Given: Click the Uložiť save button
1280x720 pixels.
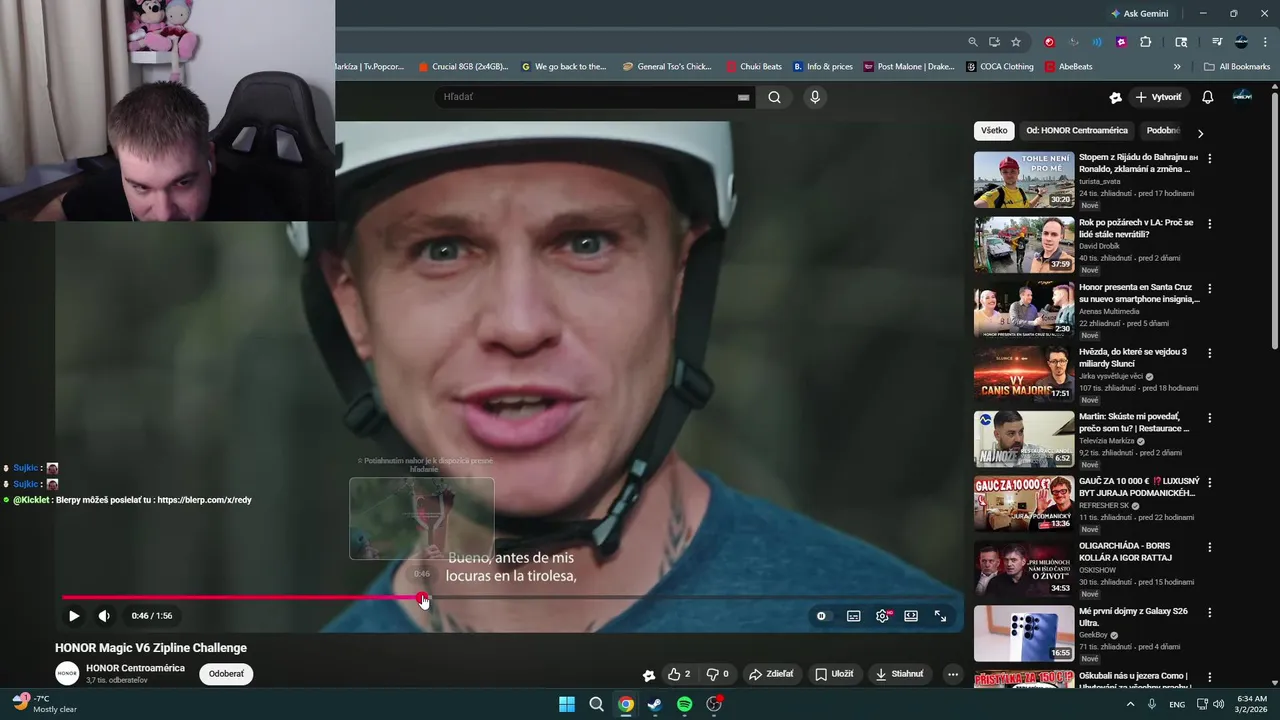Looking at the screenshot, I should (x=834, y=674).
